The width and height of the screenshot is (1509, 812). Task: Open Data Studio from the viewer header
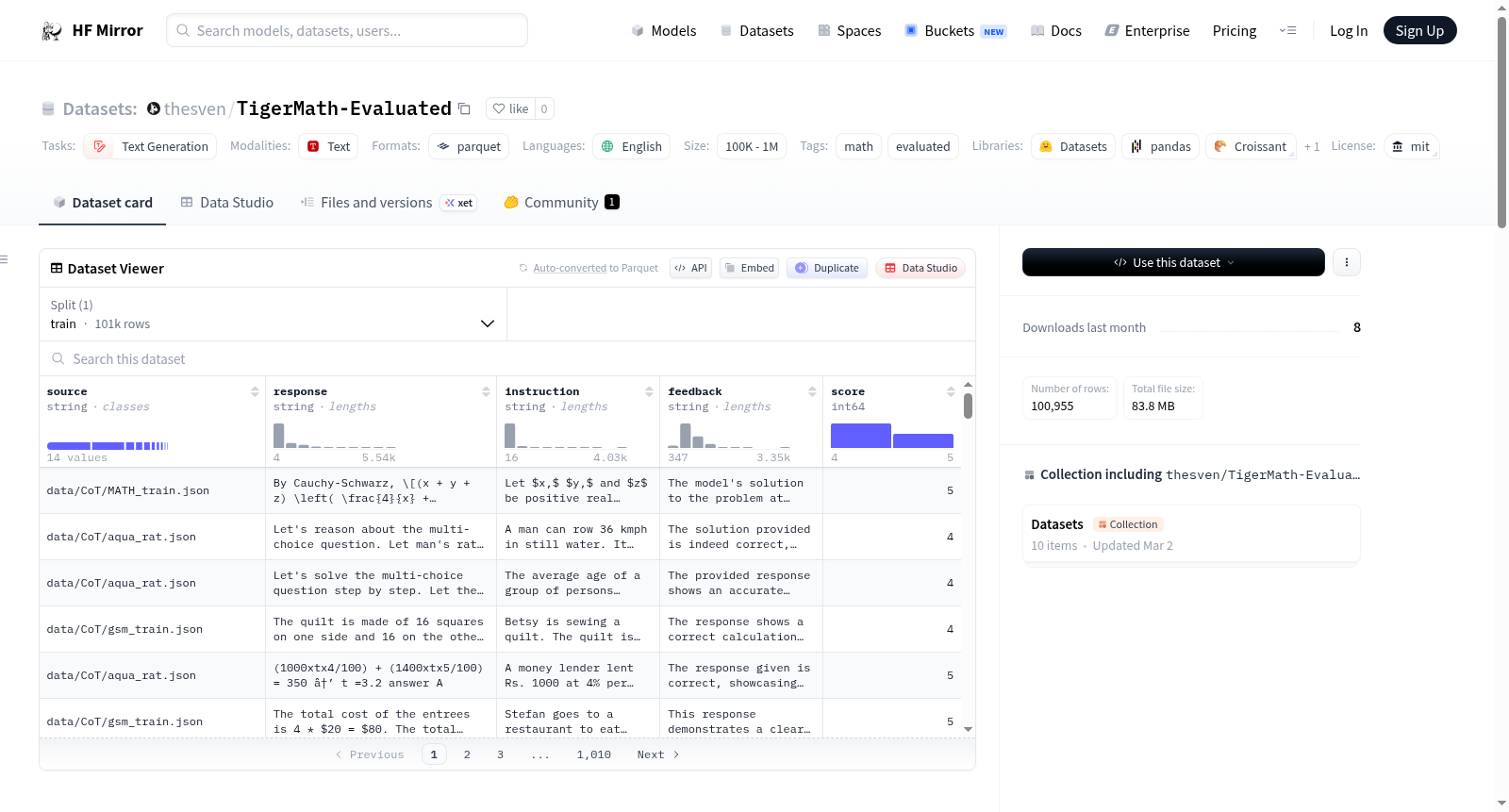point(920,268)
